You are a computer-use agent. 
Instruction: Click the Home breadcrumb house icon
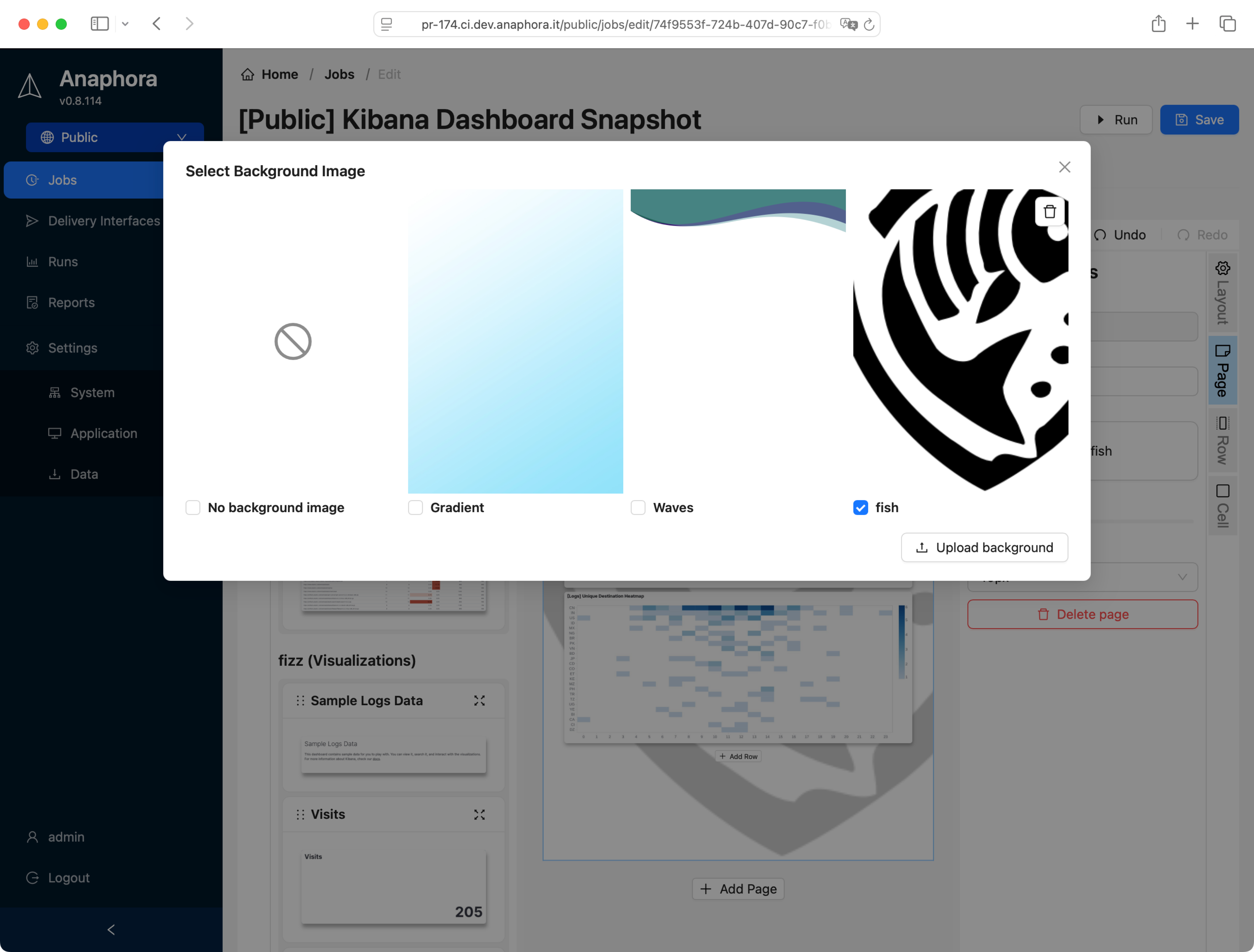[248, 74]
